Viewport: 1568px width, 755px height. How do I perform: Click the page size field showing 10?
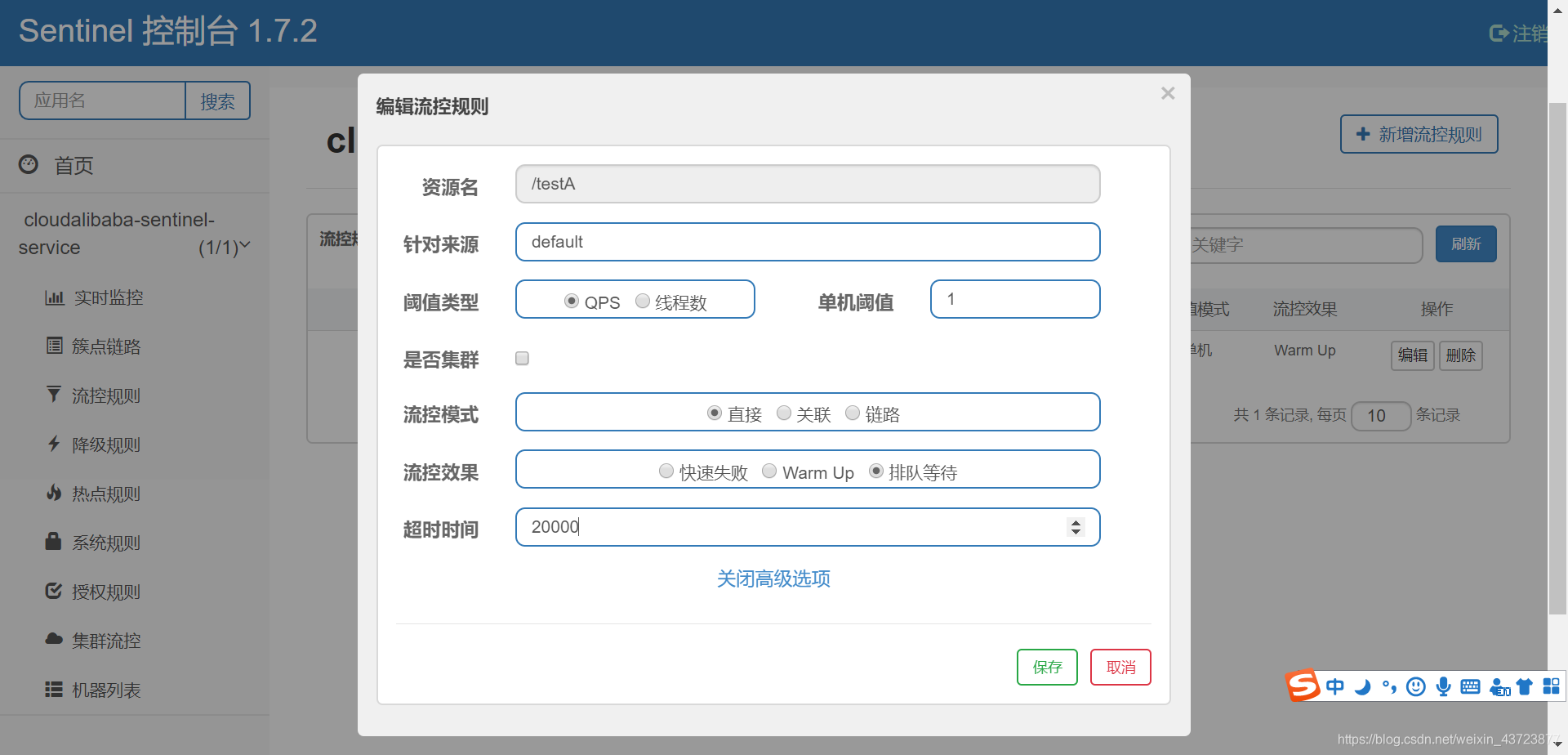tap(1381, 416)
